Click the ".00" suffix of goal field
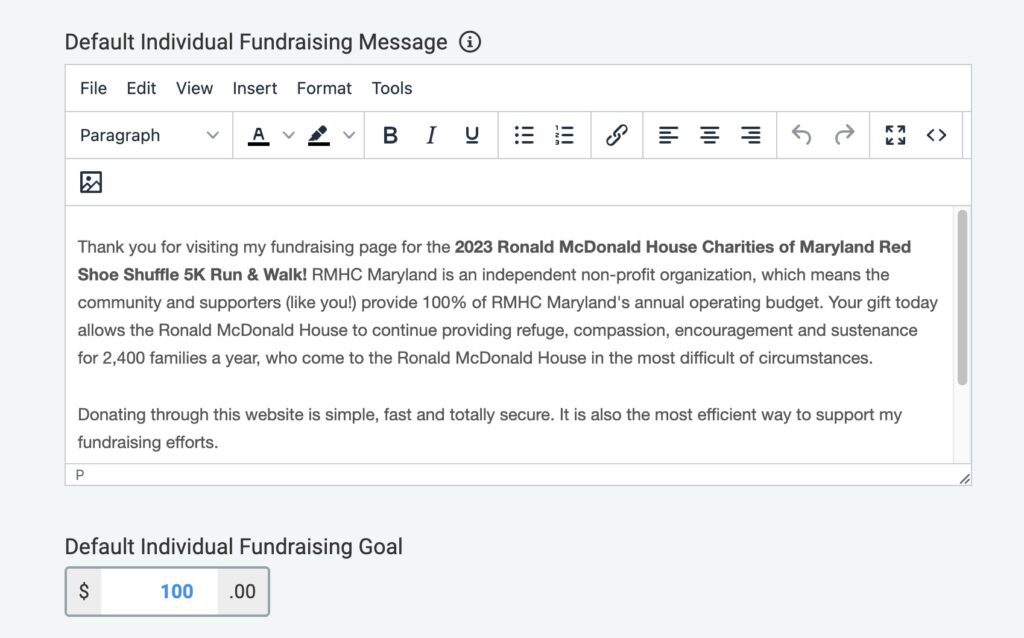 242,592
